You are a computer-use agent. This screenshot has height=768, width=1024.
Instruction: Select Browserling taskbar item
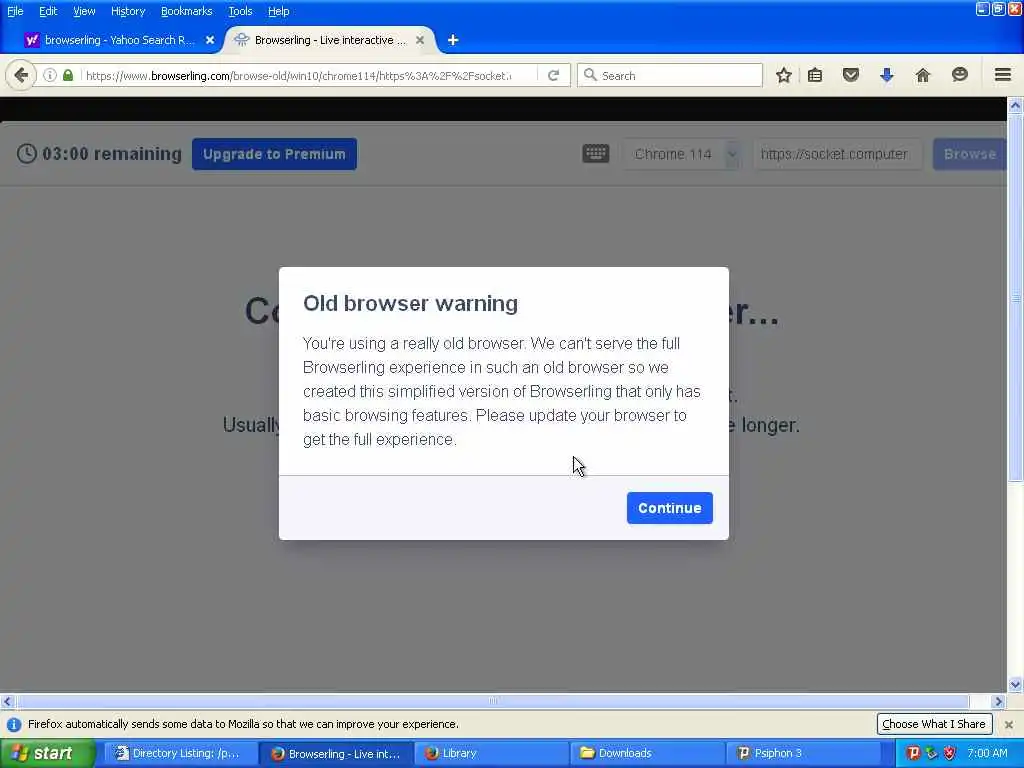[x=336, y=753]
